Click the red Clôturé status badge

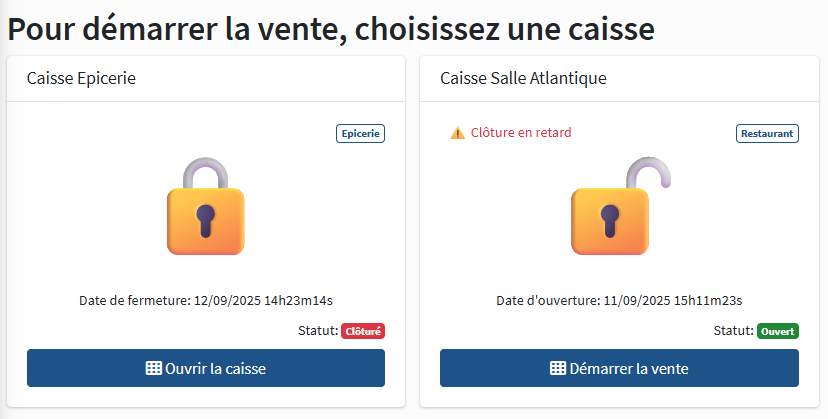(363, 331)
